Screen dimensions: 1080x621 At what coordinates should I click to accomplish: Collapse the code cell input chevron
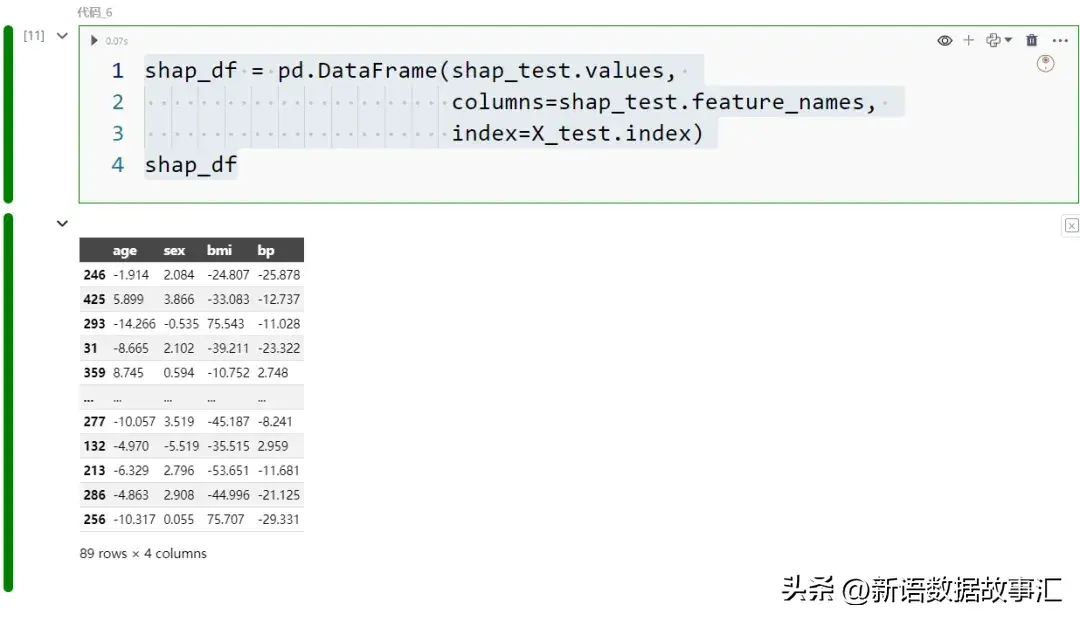coord(62,36)
